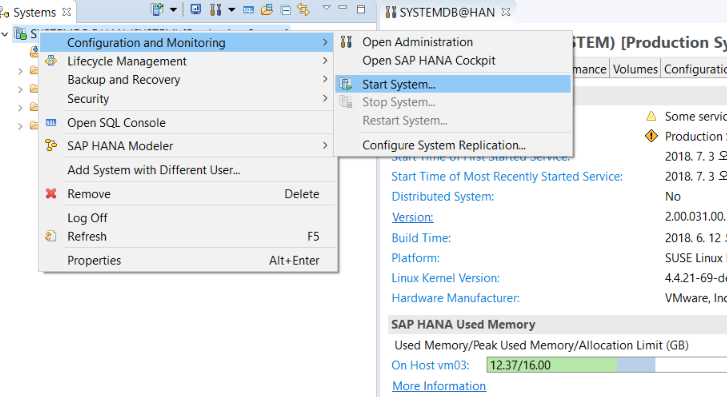Click the Collapse All toolbar icon
Image resolution: width=727 pixels, height=397 pixels.
286,10
